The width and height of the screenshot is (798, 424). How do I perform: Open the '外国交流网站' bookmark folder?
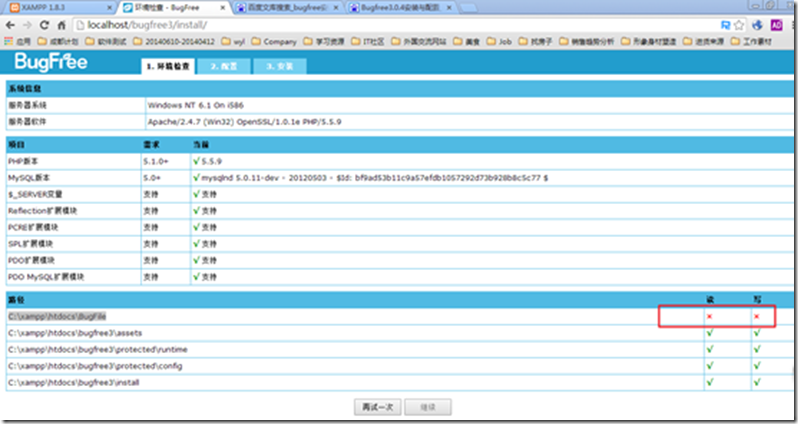(x=418, y=41)
